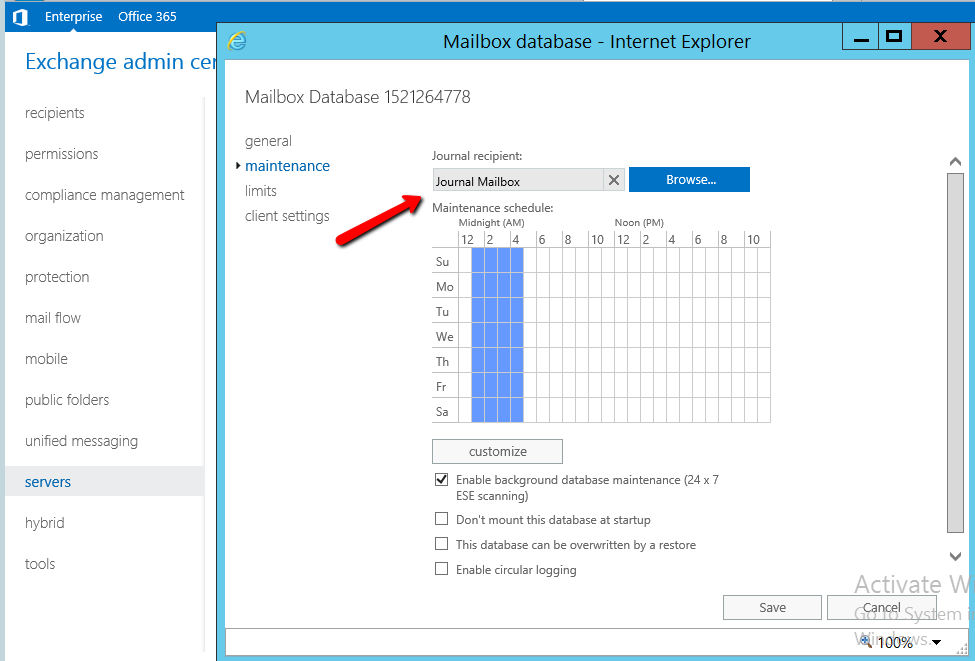Check This database can be overwritten by restore

[x=441, y=545]
